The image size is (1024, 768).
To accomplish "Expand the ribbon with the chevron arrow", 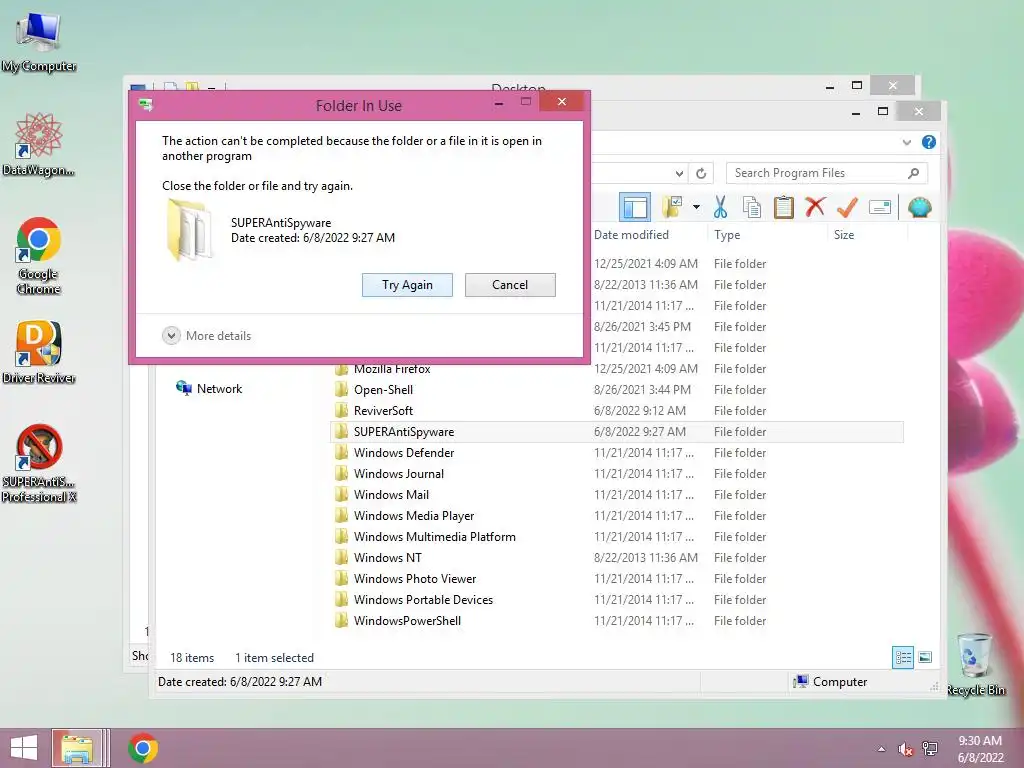I will click(x=906, y=142).
